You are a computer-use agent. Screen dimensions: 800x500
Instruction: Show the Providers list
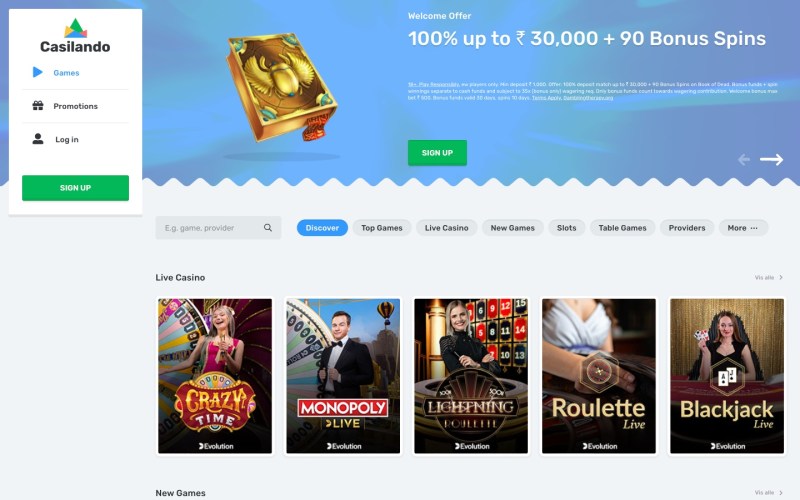tap(687, 228)
